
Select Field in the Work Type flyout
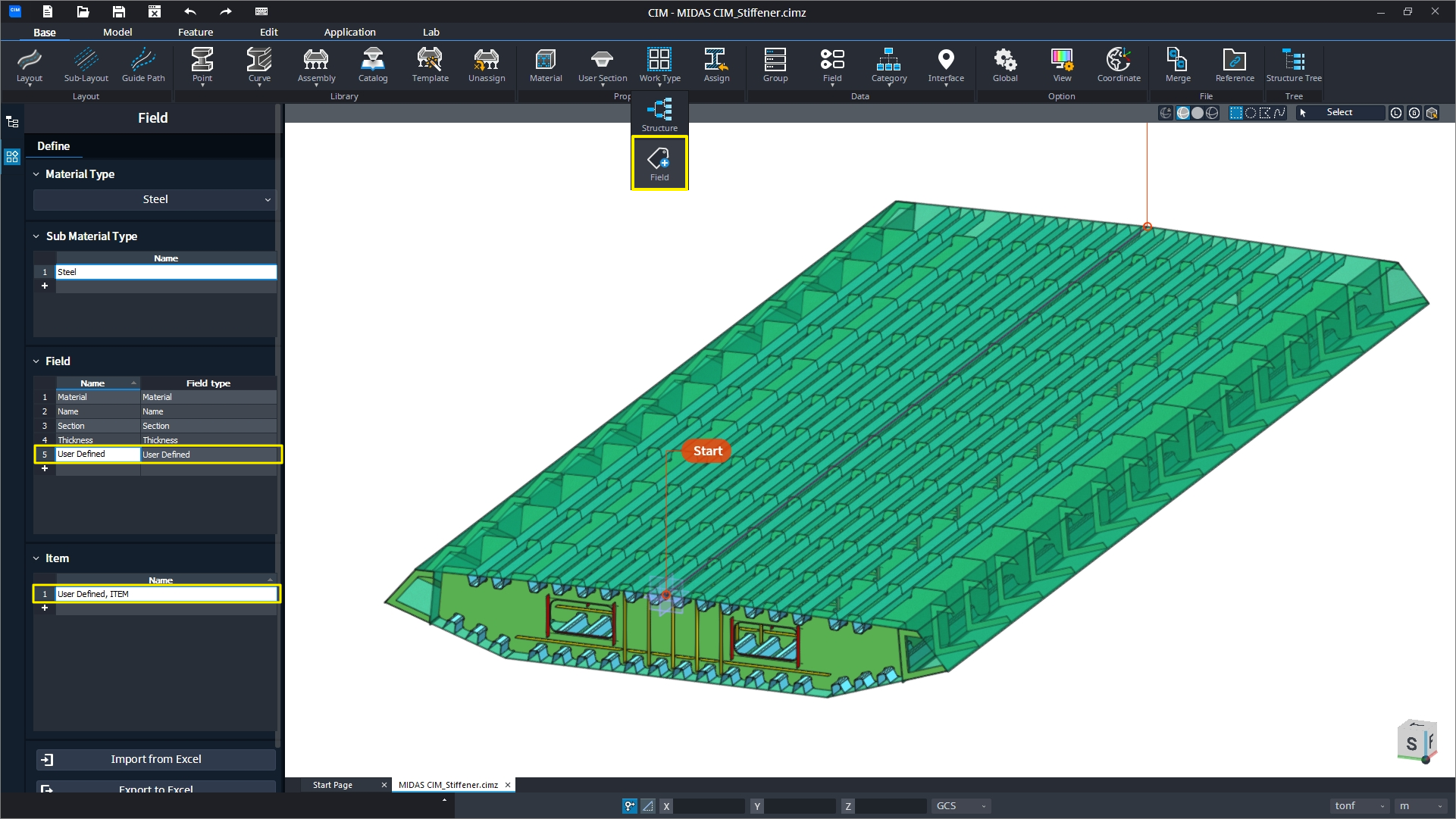tap(659, 163)
